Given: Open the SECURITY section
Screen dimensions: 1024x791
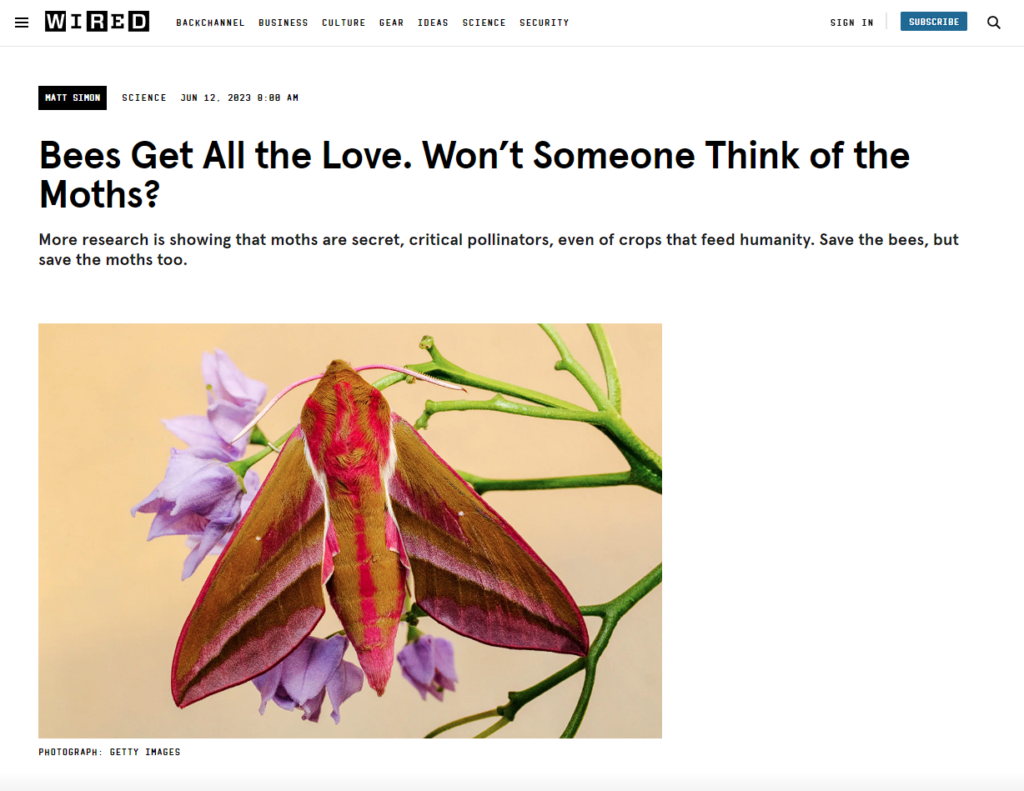Looking at the screenshot, I should pyautogui.click(x=544, y=22).
